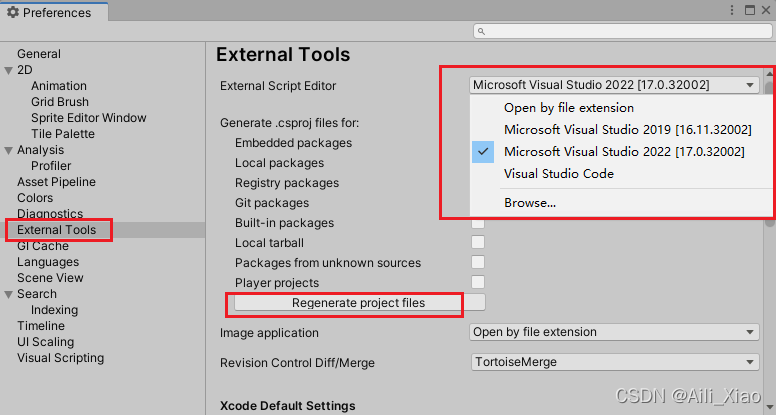
Task: Collapse the Analysis section arrow
Action: (x=8, y=150)
